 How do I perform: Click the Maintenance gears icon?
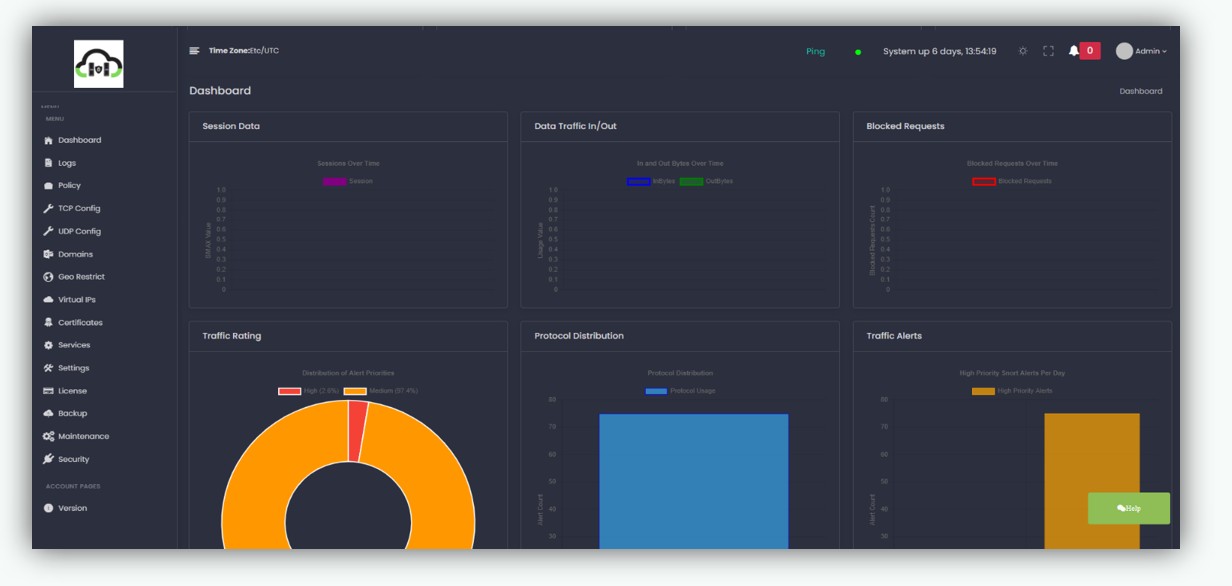(x=48, y=437)
